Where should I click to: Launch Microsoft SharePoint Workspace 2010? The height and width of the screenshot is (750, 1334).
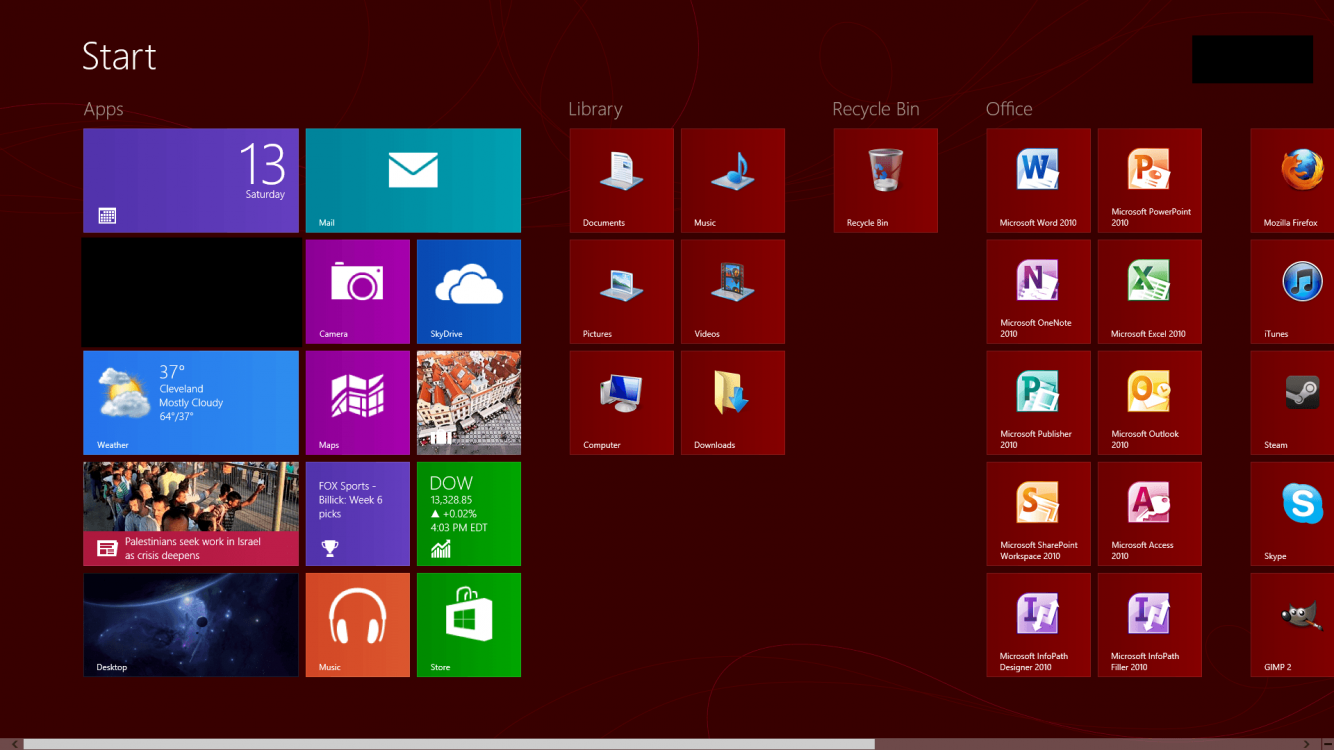(x=1038, y=514)
